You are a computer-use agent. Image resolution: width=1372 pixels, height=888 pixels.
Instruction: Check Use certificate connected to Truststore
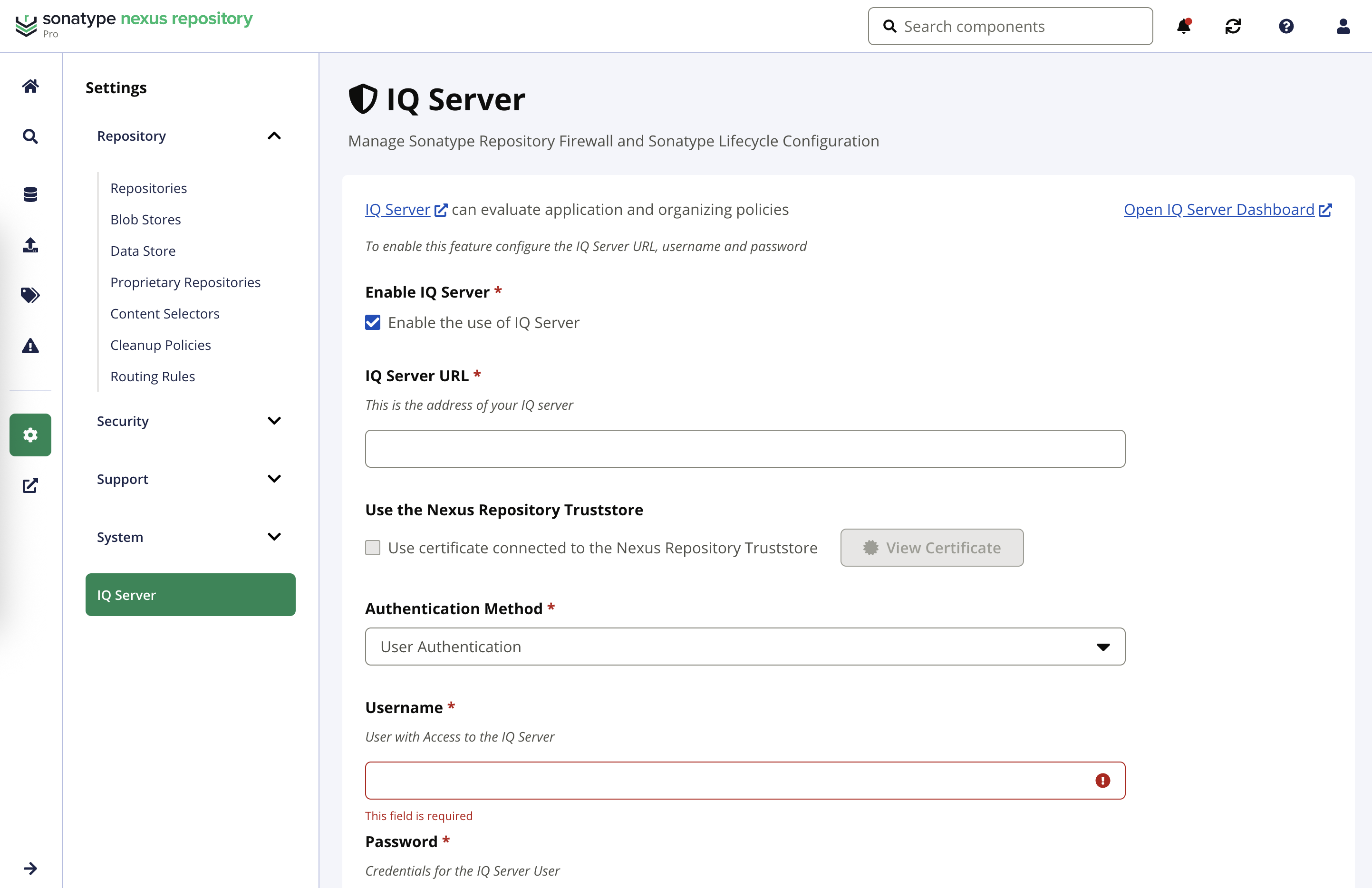pyautogui.click(x=373, y=547)
